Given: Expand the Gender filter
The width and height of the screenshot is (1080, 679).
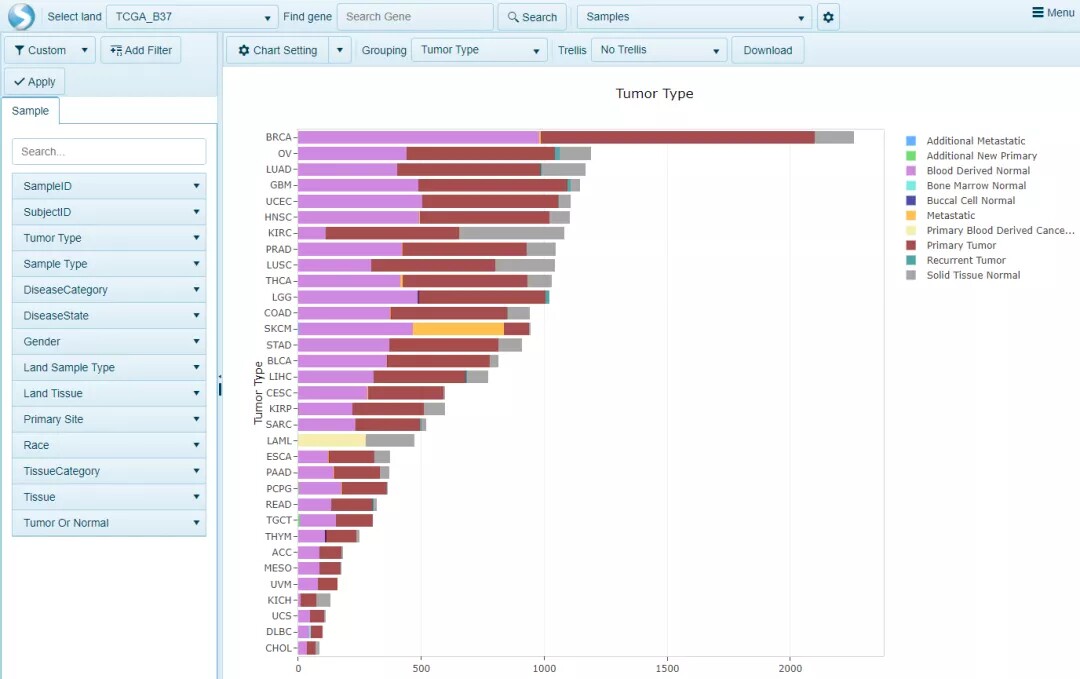Looking at the screenshot, I should tap(109, 342).
